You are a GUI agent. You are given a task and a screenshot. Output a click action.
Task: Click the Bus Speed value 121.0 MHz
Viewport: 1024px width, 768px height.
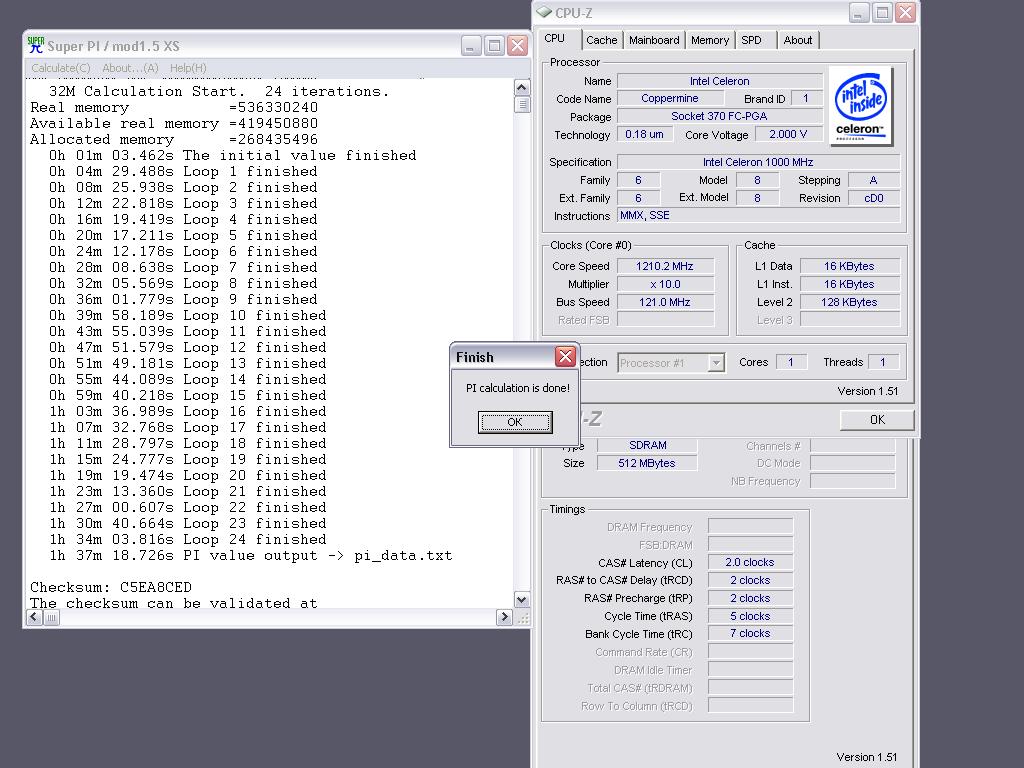665,302
